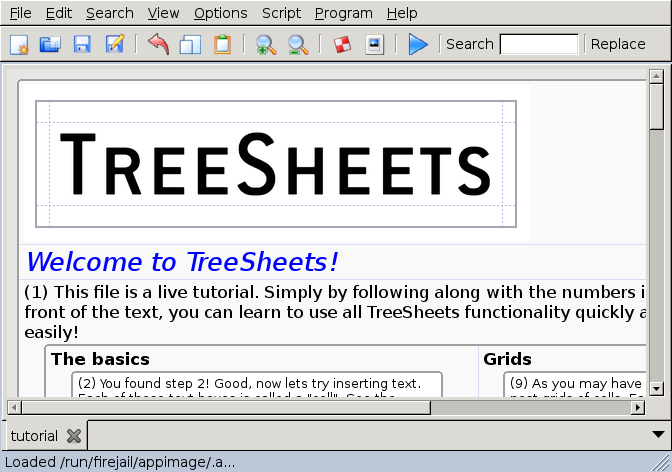Screen dimensions: 672x472
Task: Close the tutorial tab with the X
Action: (74, 436)
